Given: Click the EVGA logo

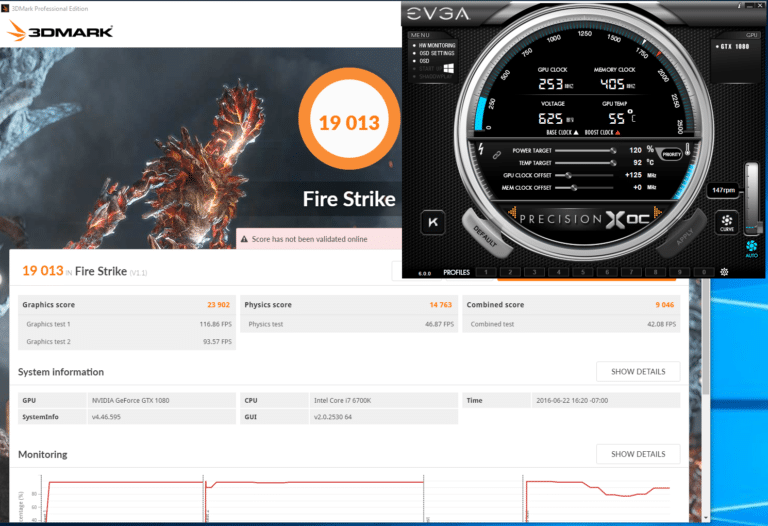Looking at the screenshot, I should pyautogui.click(x=438, y=14).
